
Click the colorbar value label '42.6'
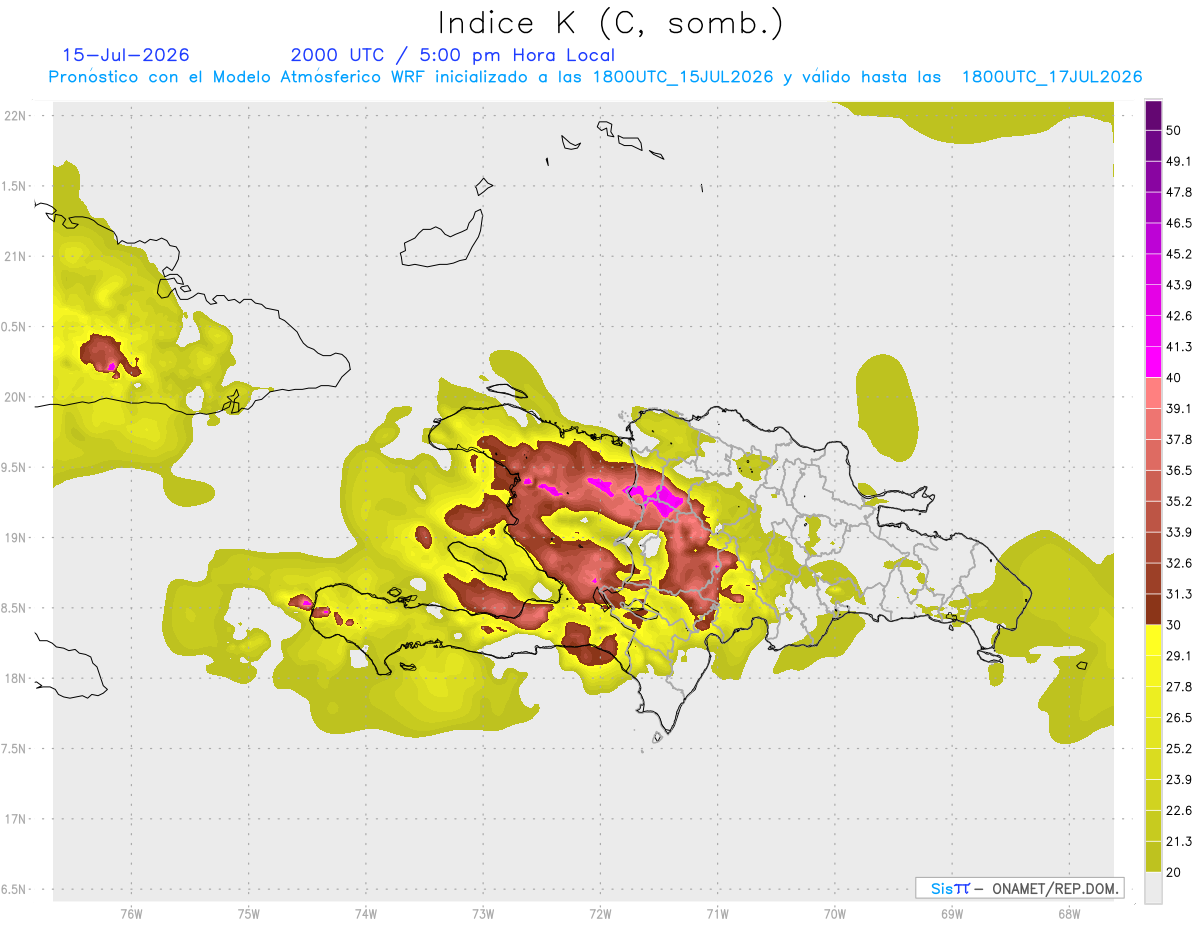pos(1178,316)
